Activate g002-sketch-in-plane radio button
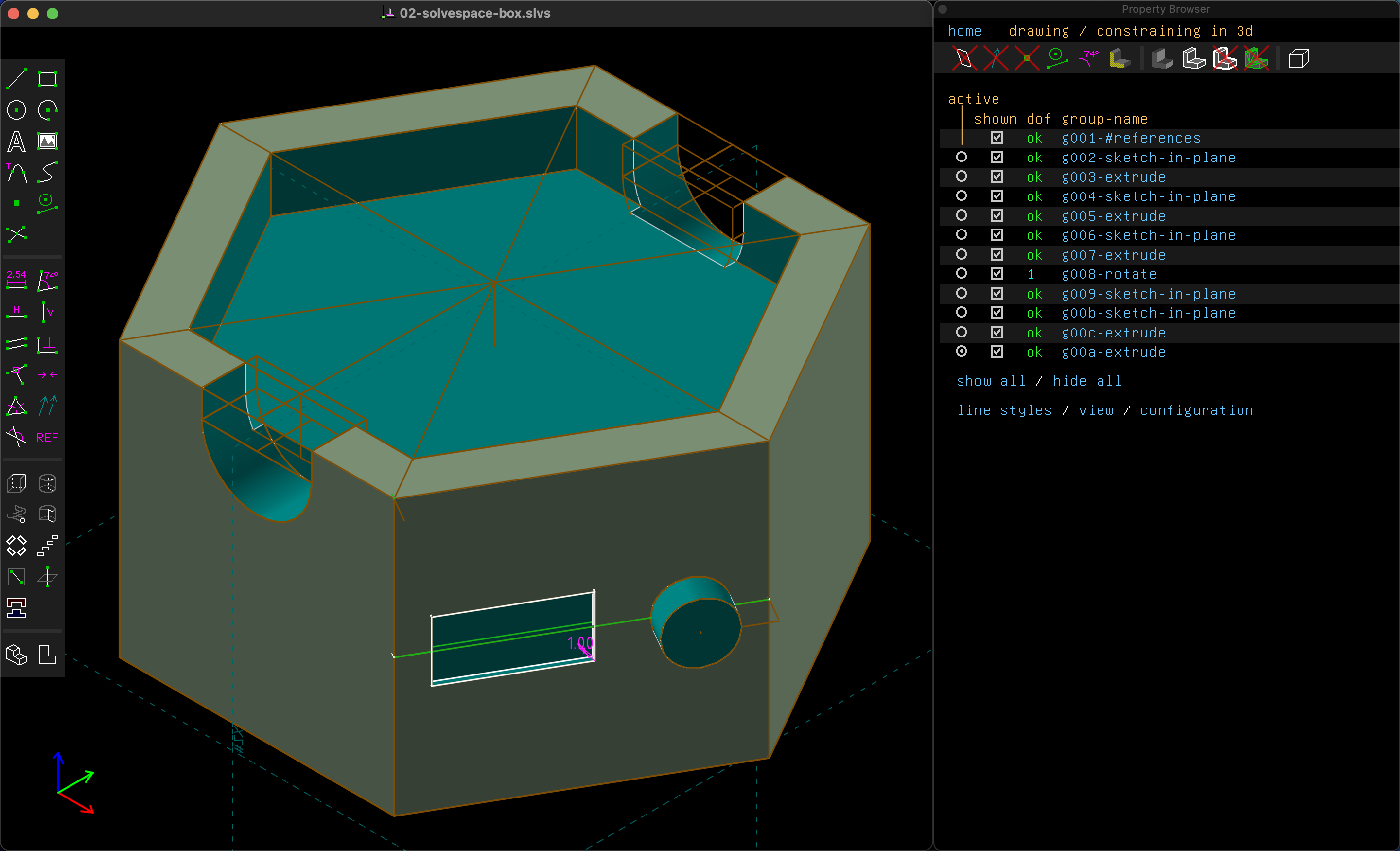1400x851 pixels. (962, 157)
